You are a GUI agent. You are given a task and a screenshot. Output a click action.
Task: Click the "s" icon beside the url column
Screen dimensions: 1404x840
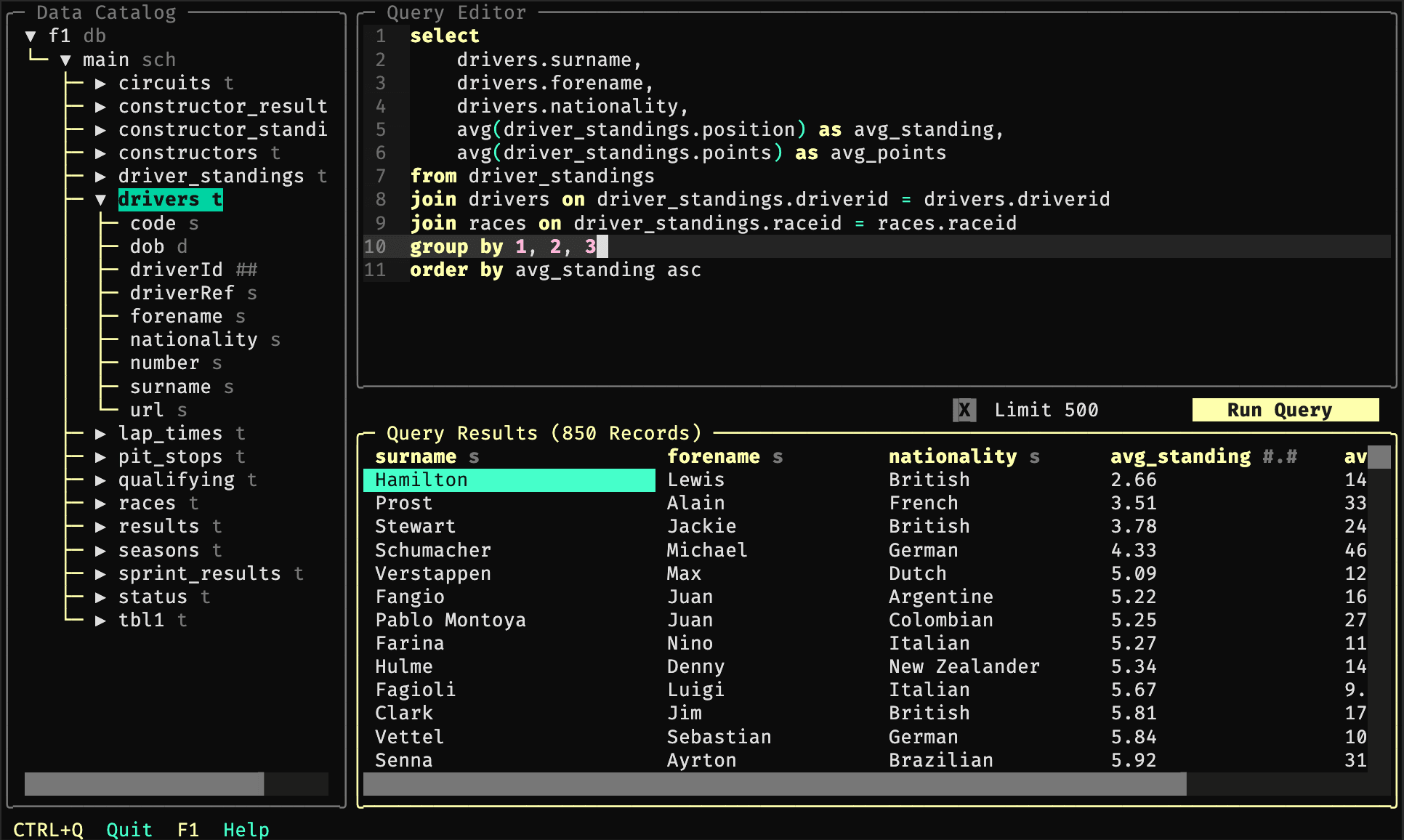181,410
